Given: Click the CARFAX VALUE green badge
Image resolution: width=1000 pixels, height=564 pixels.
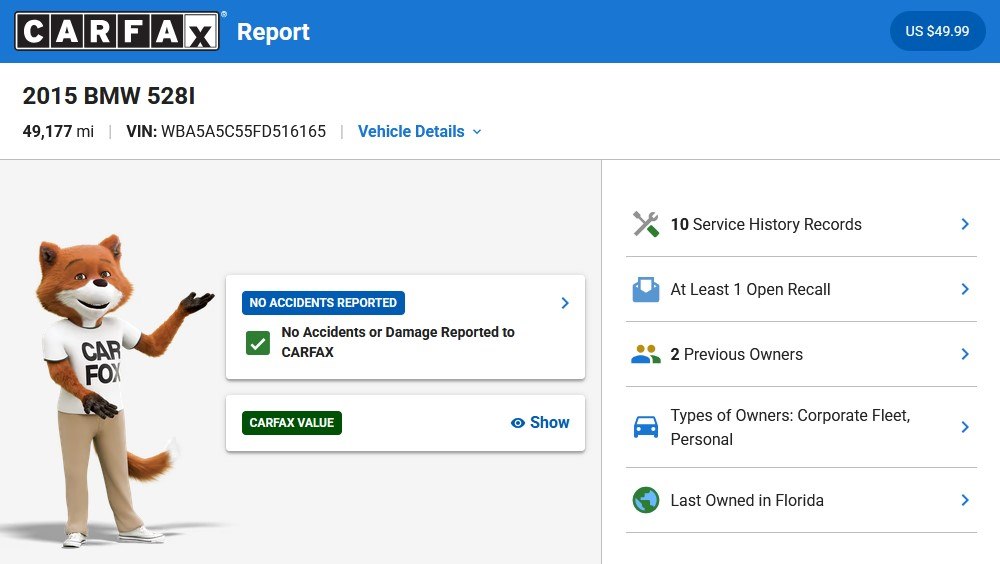Looking at the screenshot, I should click(x=292, y=423).
